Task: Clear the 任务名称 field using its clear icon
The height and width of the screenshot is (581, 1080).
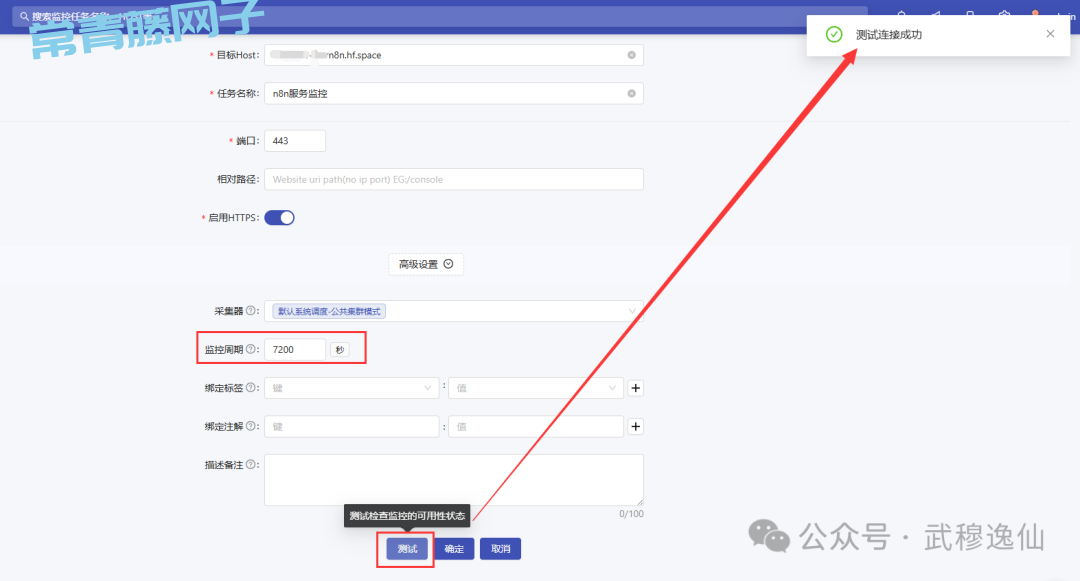Action: tap(631, 93)
